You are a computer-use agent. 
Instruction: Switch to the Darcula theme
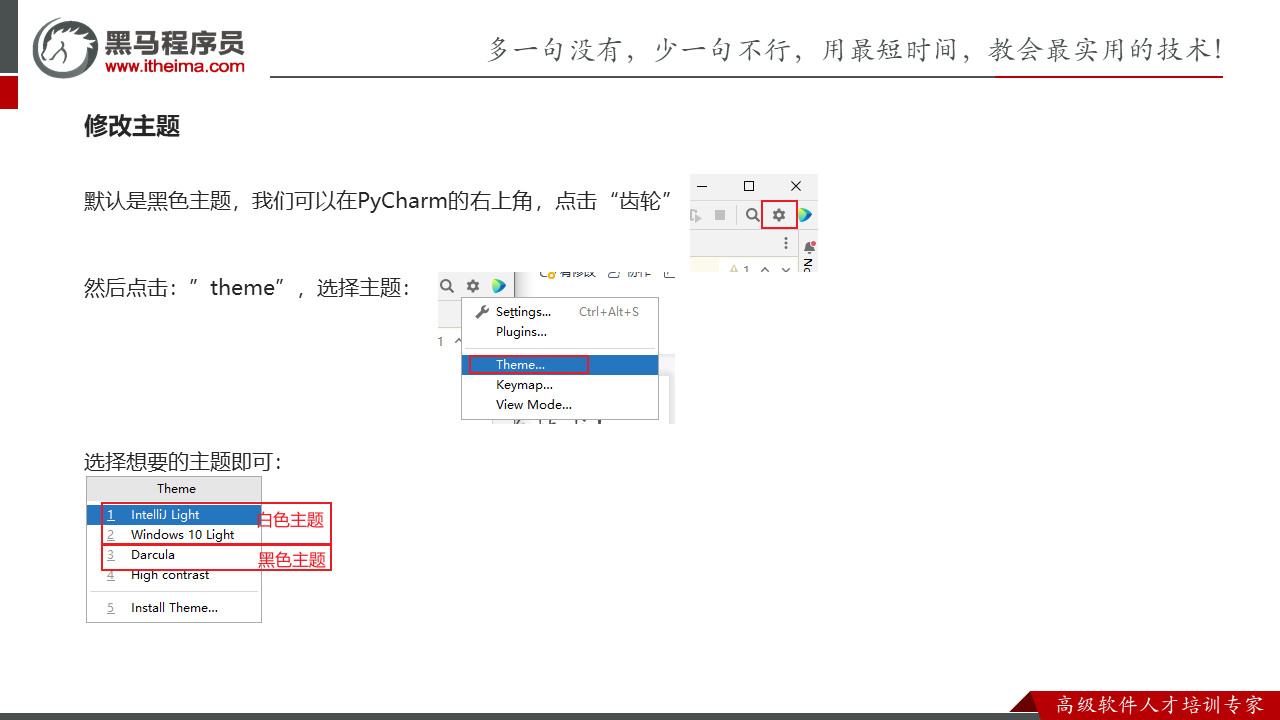click(x=153, y=555)
